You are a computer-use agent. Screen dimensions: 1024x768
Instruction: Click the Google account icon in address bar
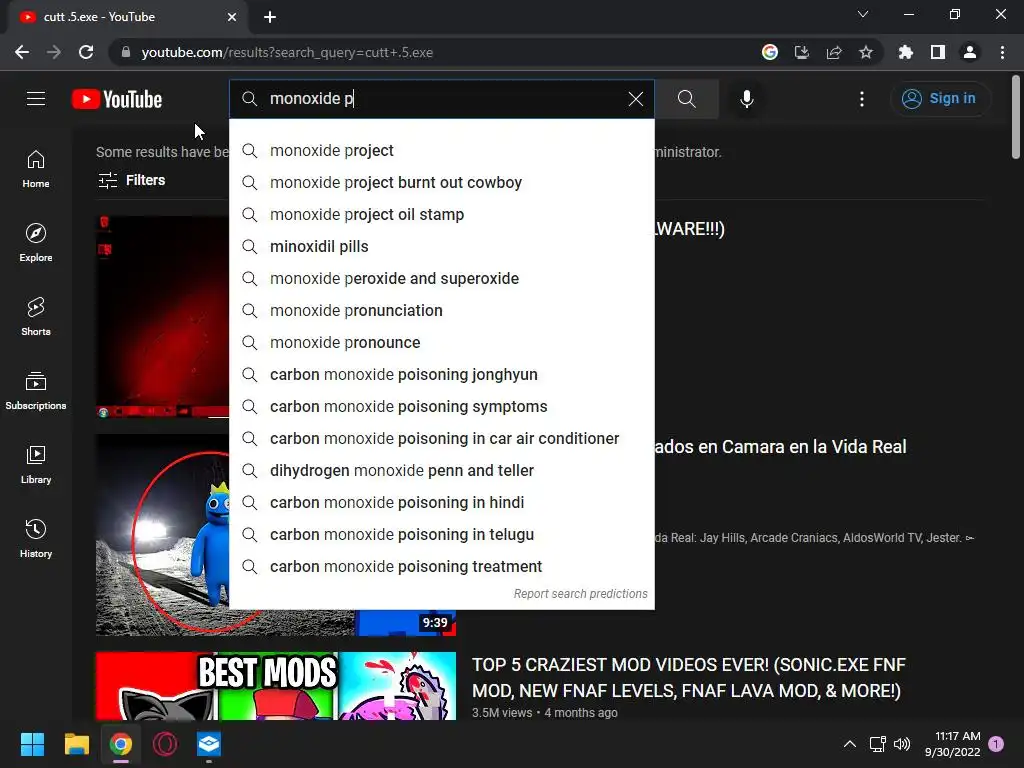click(770, 52)
